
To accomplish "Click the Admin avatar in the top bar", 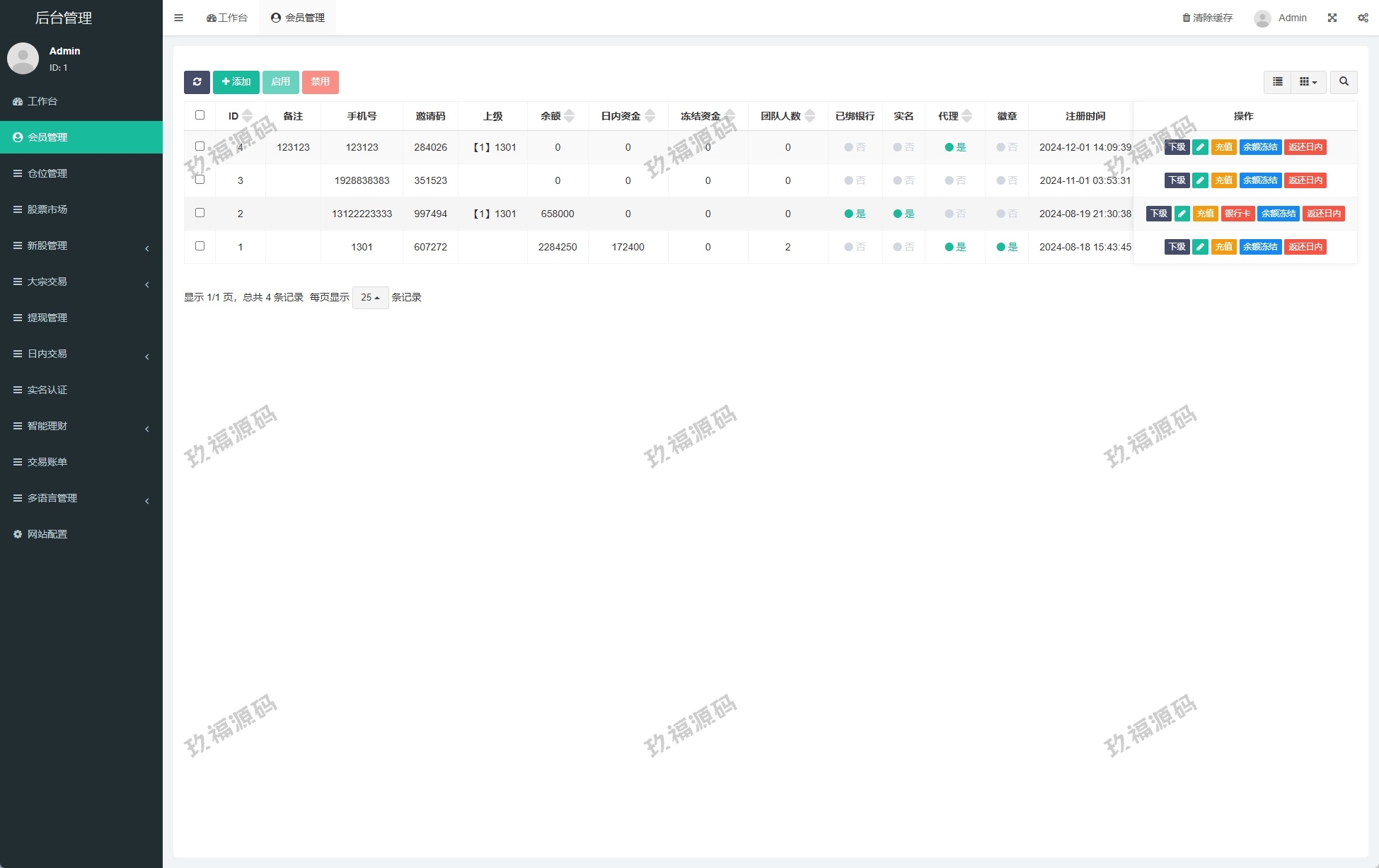I will [1262, 18].
